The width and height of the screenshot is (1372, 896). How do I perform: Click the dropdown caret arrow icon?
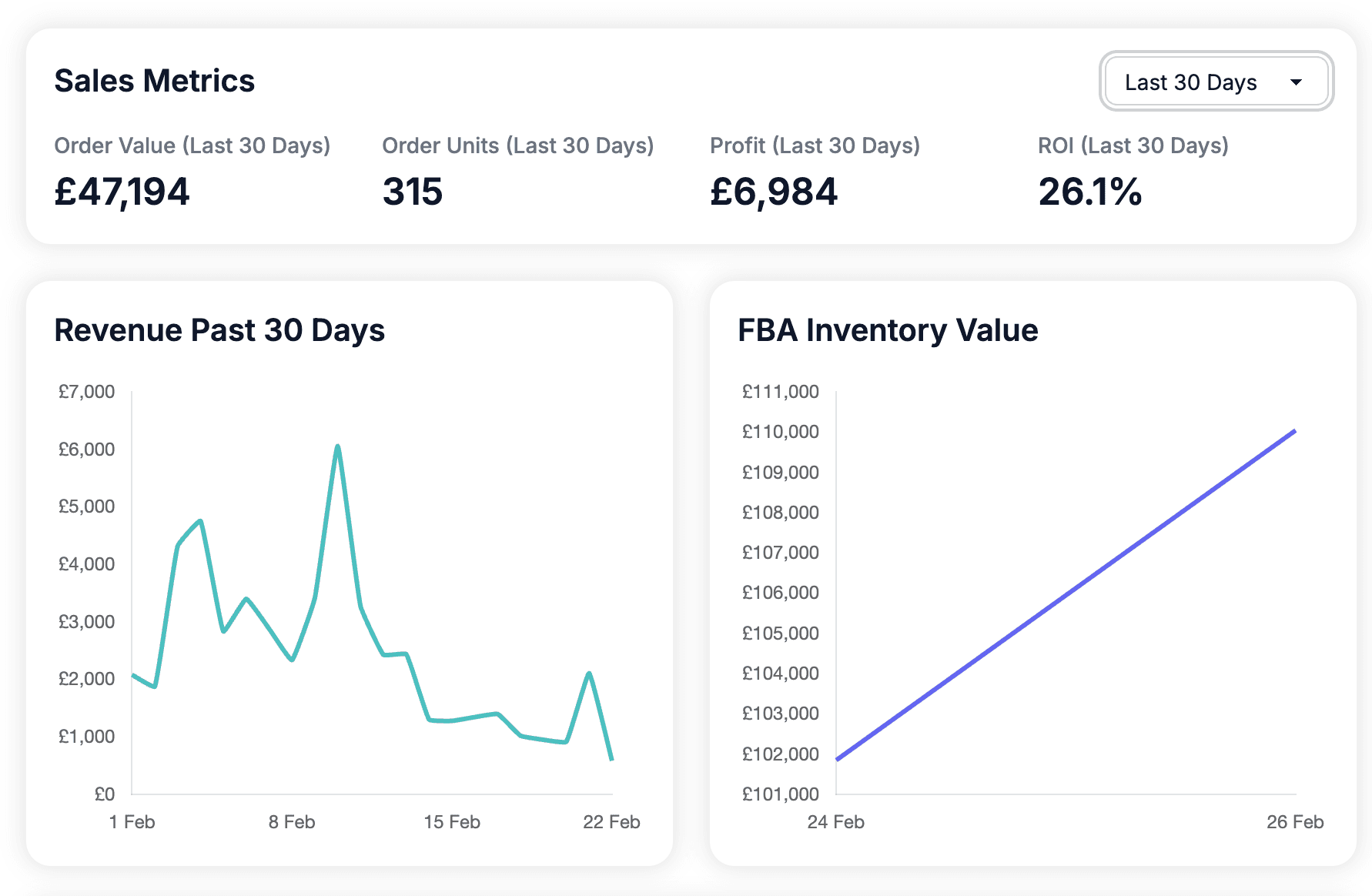[x=1296, y=82]
